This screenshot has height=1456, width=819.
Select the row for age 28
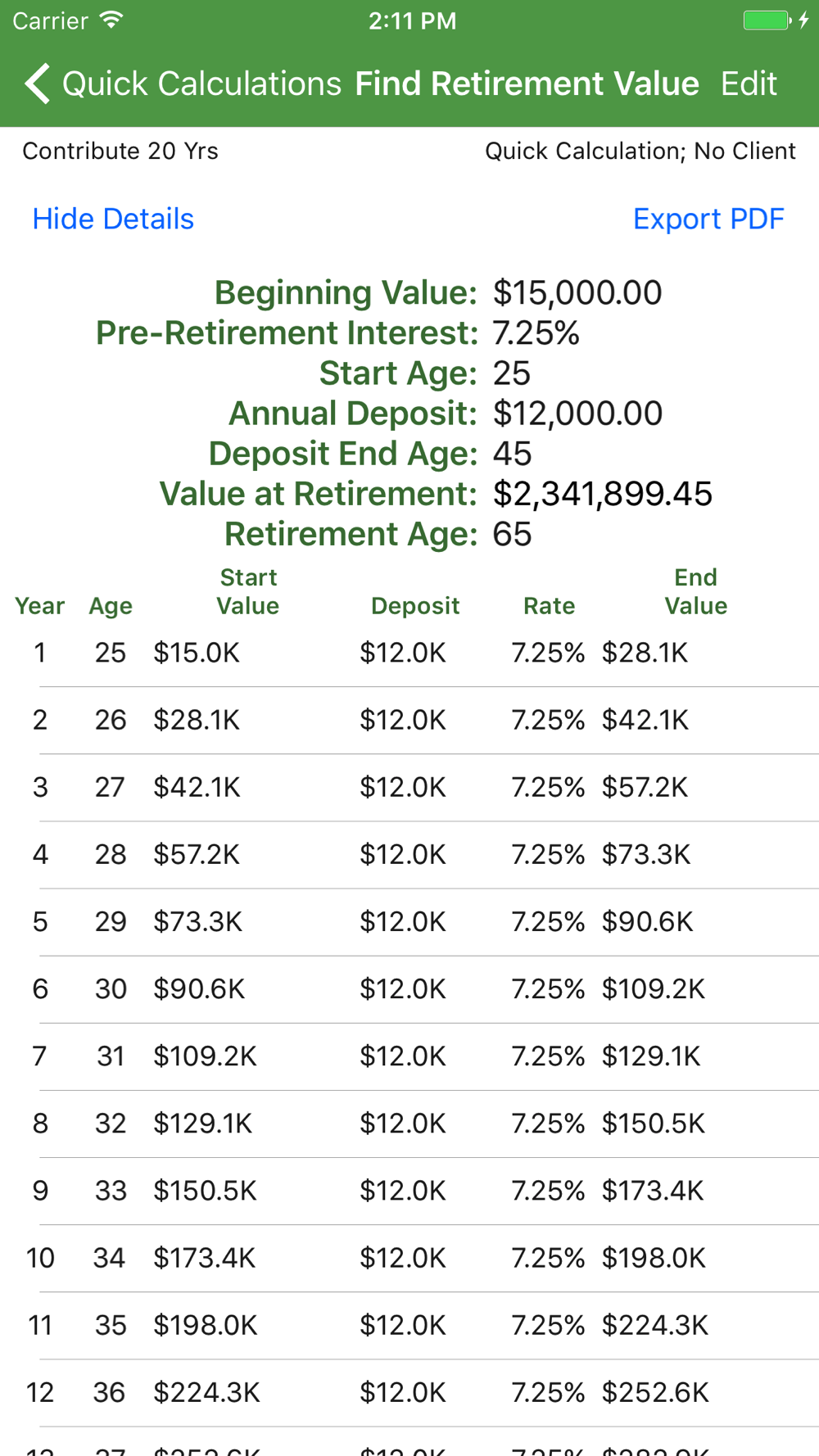click(x=409, y=854)
